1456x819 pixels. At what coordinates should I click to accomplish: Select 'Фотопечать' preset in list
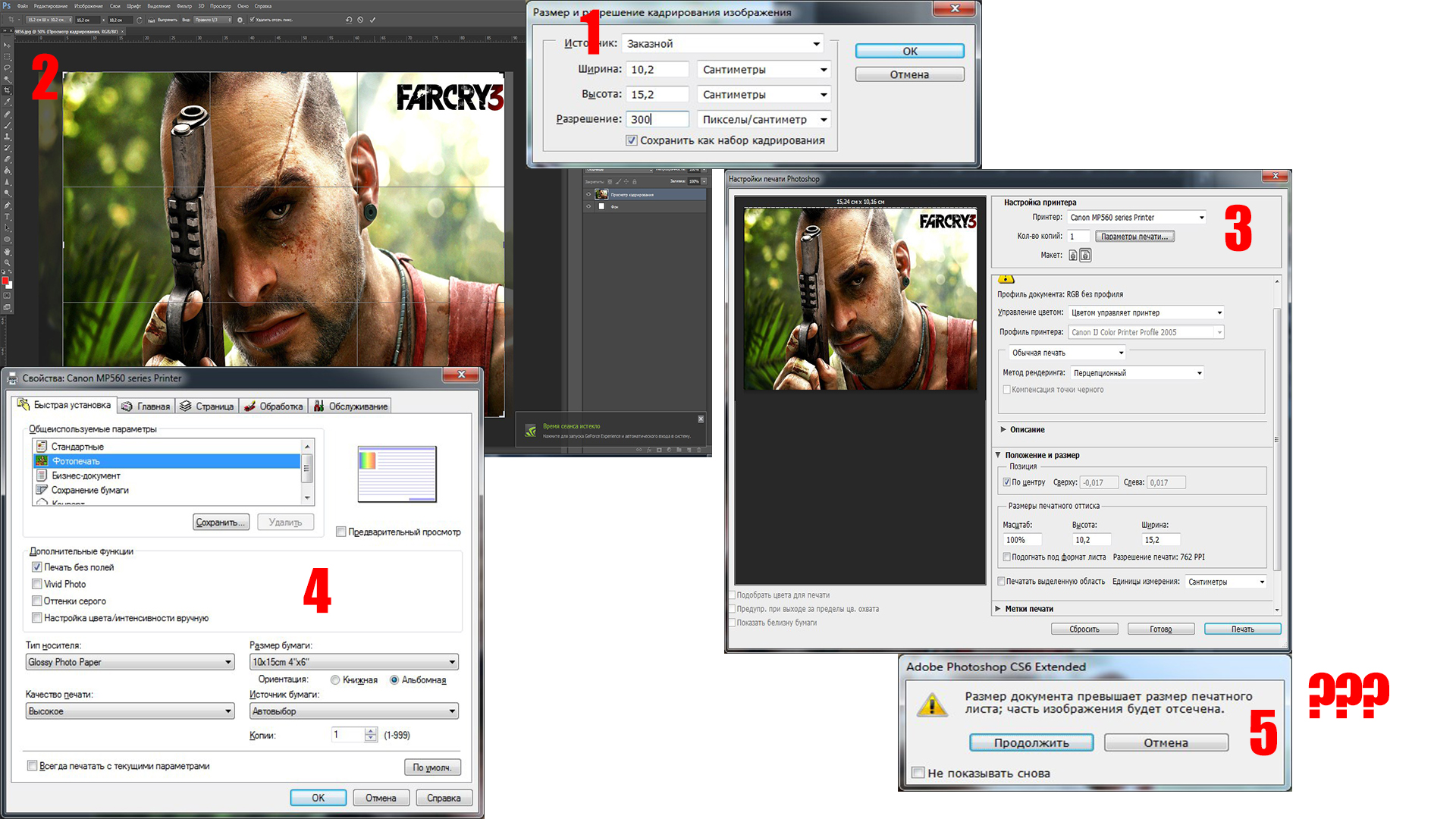(x=165, y=461)
